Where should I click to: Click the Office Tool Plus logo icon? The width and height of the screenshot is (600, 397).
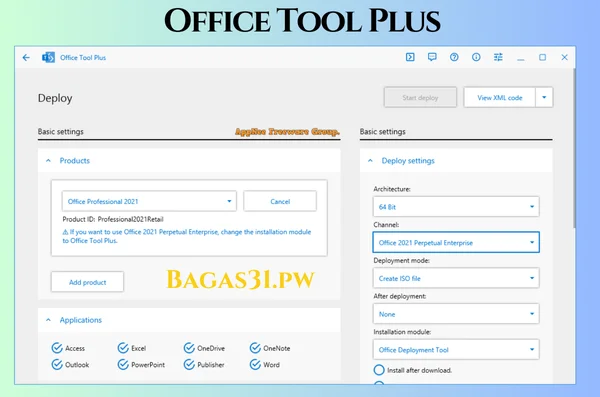click(48, 57)
